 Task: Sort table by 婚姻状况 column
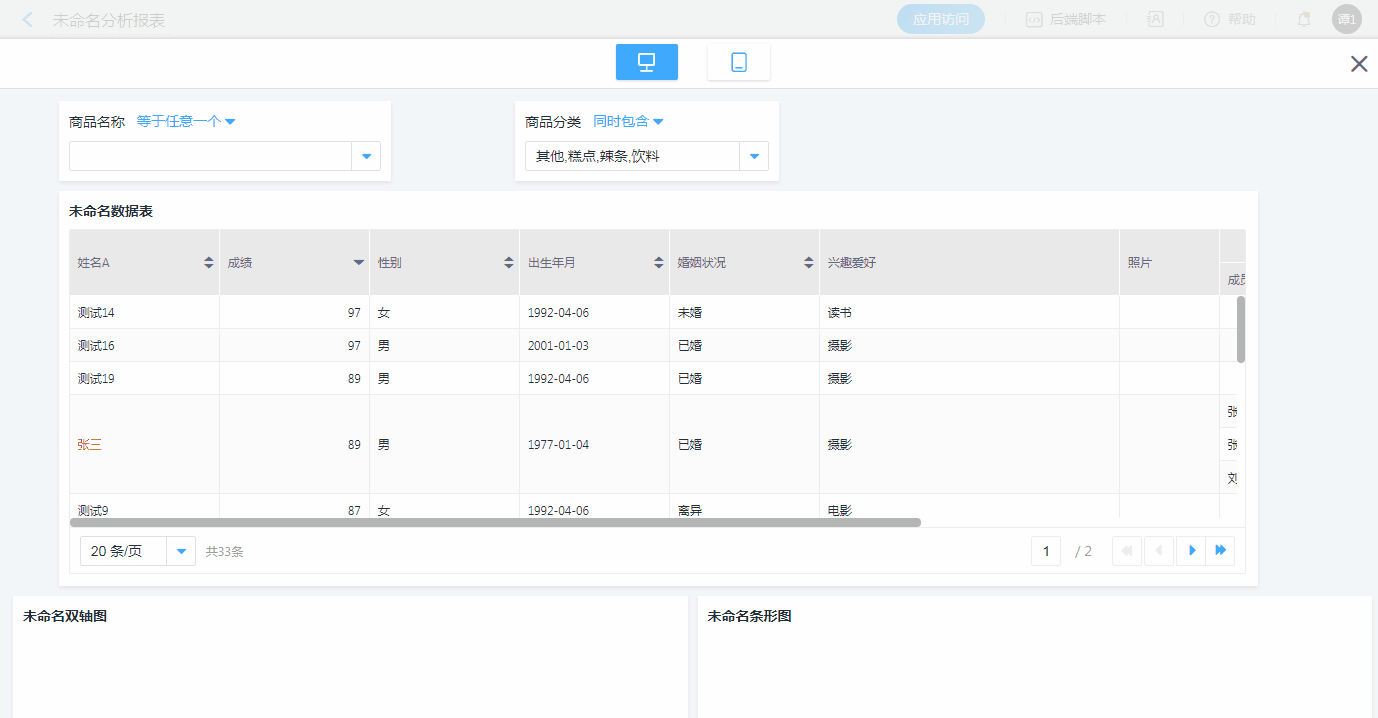click(808, 263)
